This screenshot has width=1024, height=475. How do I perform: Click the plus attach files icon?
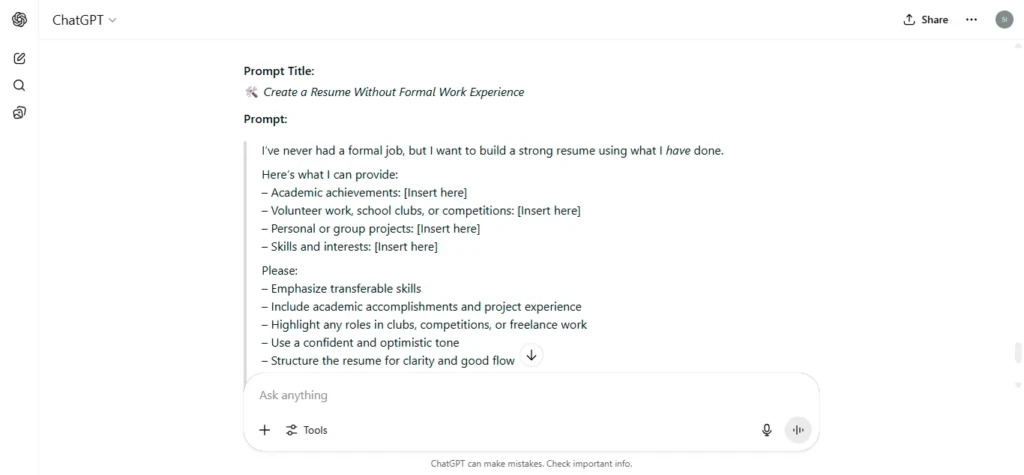[264, 430]
